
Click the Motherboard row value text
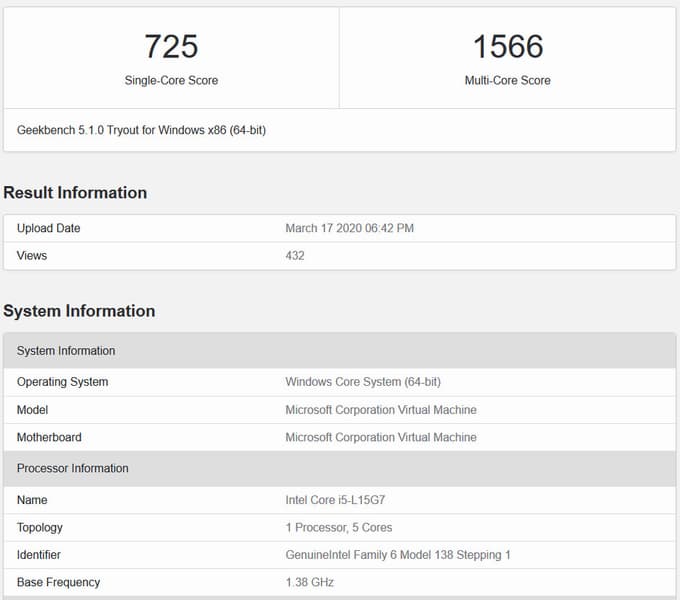[x=381, y=437]
